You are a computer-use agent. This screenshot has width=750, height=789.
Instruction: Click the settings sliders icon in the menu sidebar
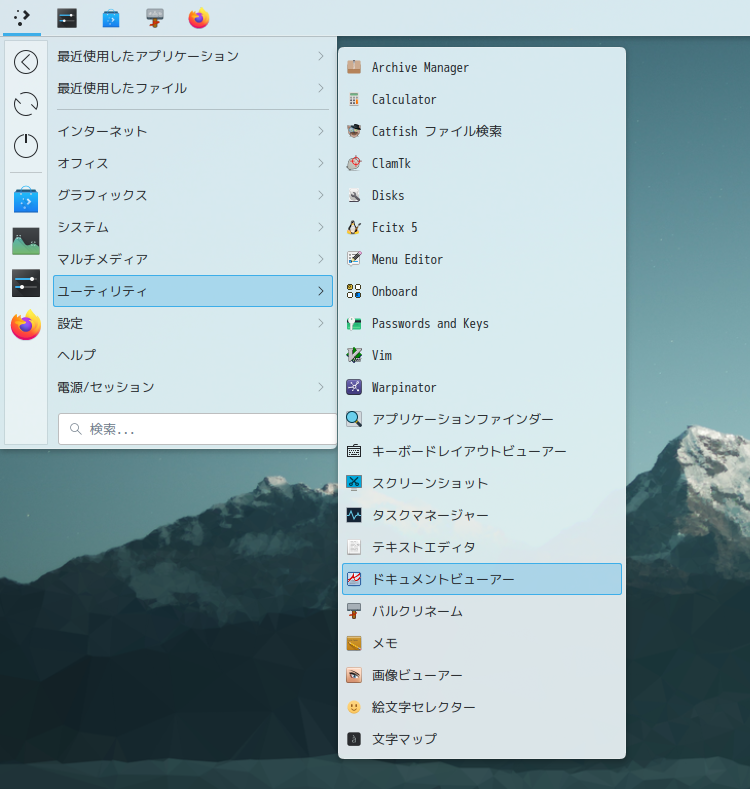point(26,283)
